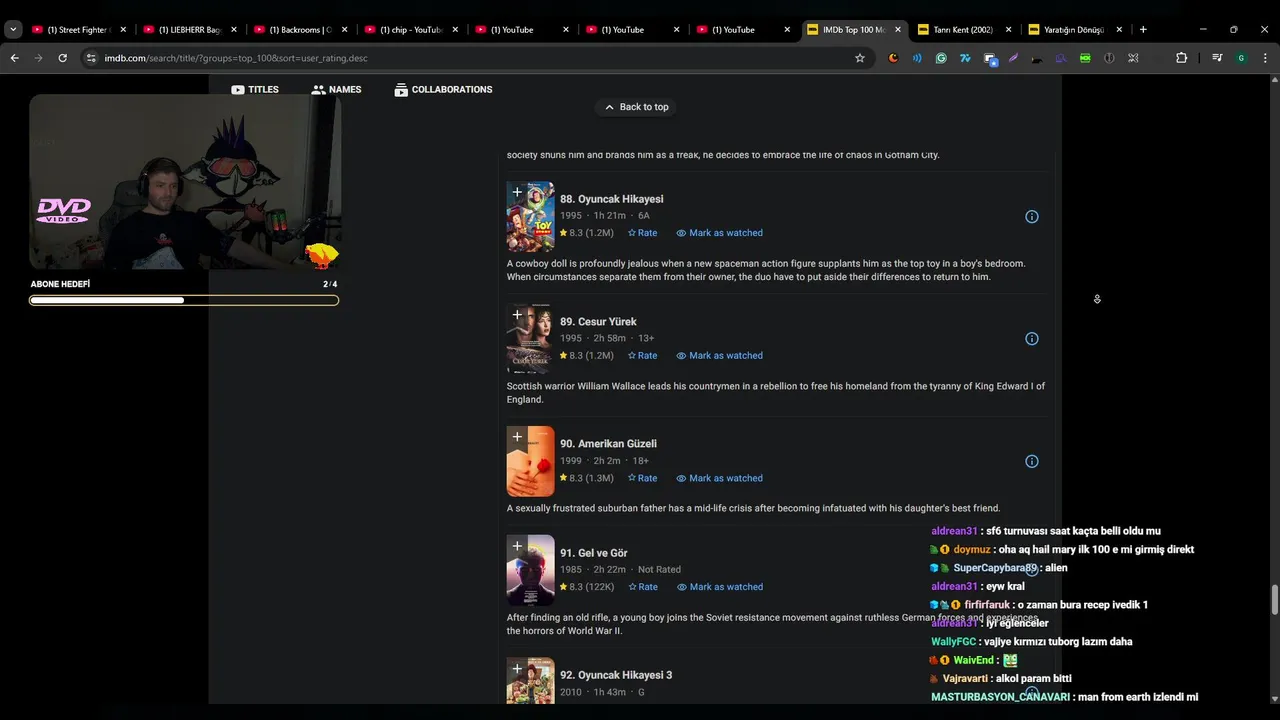Open the green G profile avatar
Image resolution: width=1280 pixels, height=720 pixels.
click(x=1242, y=58)
